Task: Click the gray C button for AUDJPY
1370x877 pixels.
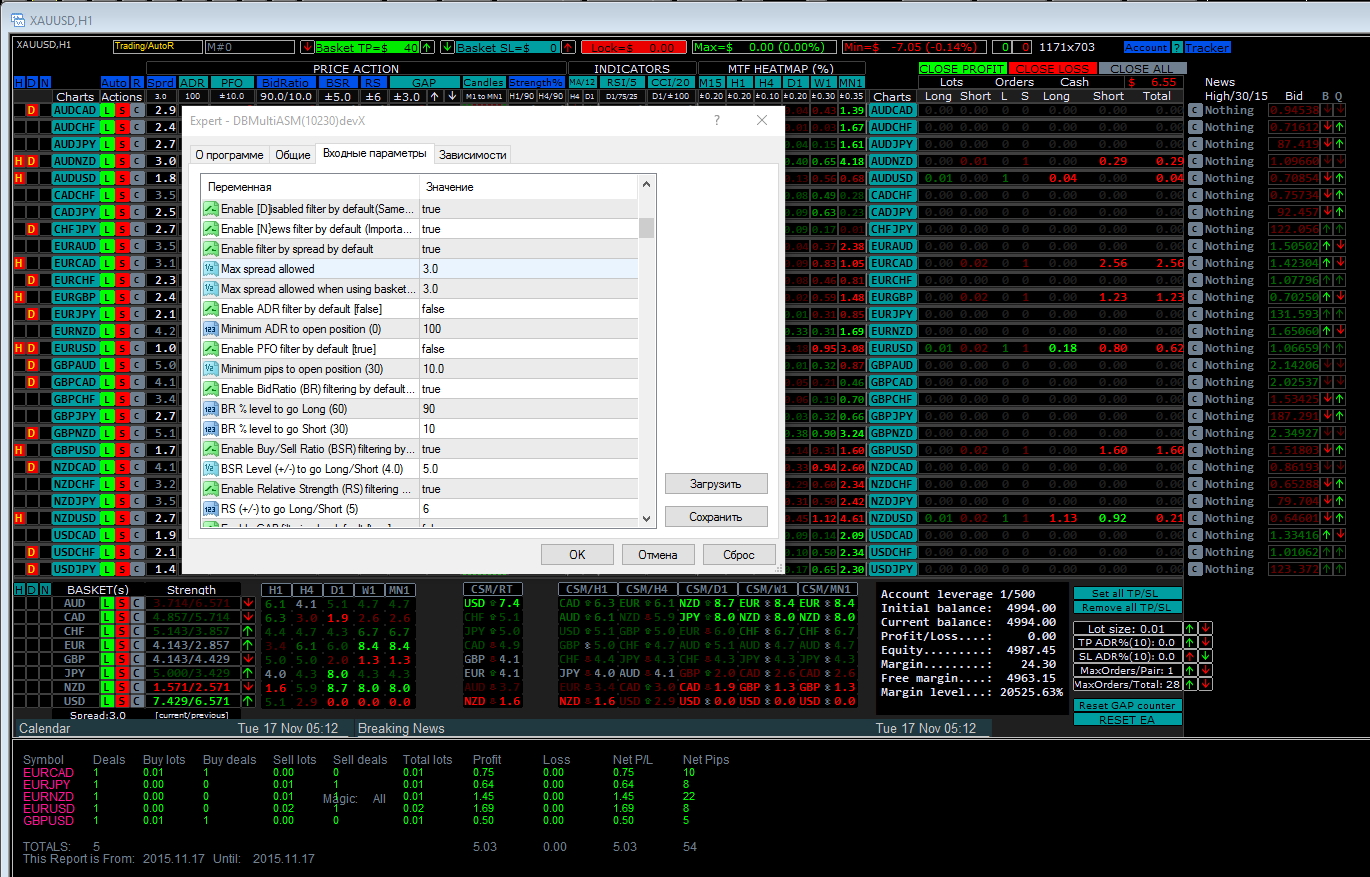Action: [x=138, y=144]
